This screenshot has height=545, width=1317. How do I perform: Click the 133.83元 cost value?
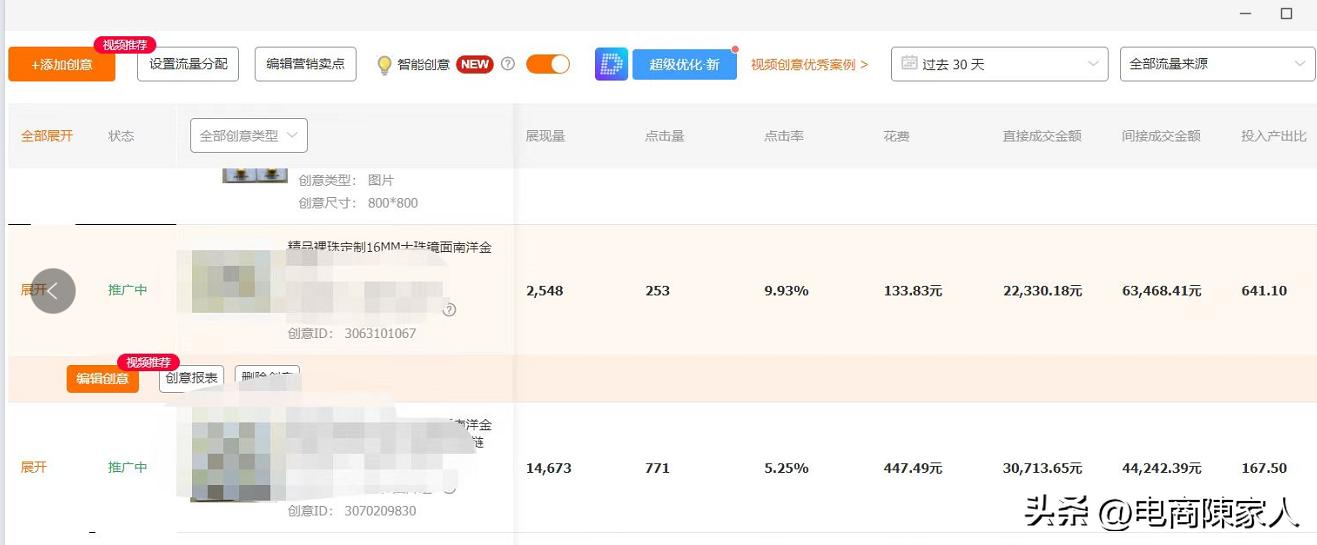(913, 291)
